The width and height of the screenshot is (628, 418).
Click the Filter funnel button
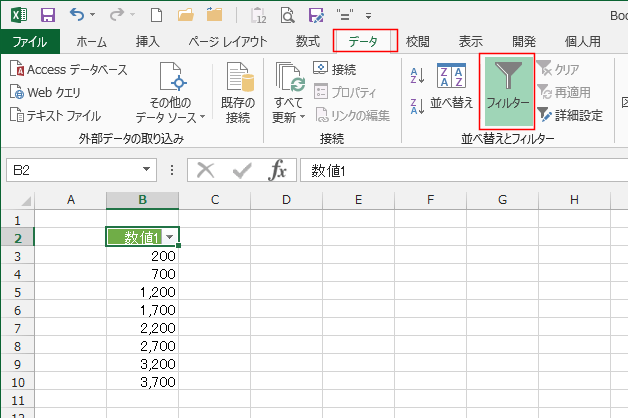(507, 87)
